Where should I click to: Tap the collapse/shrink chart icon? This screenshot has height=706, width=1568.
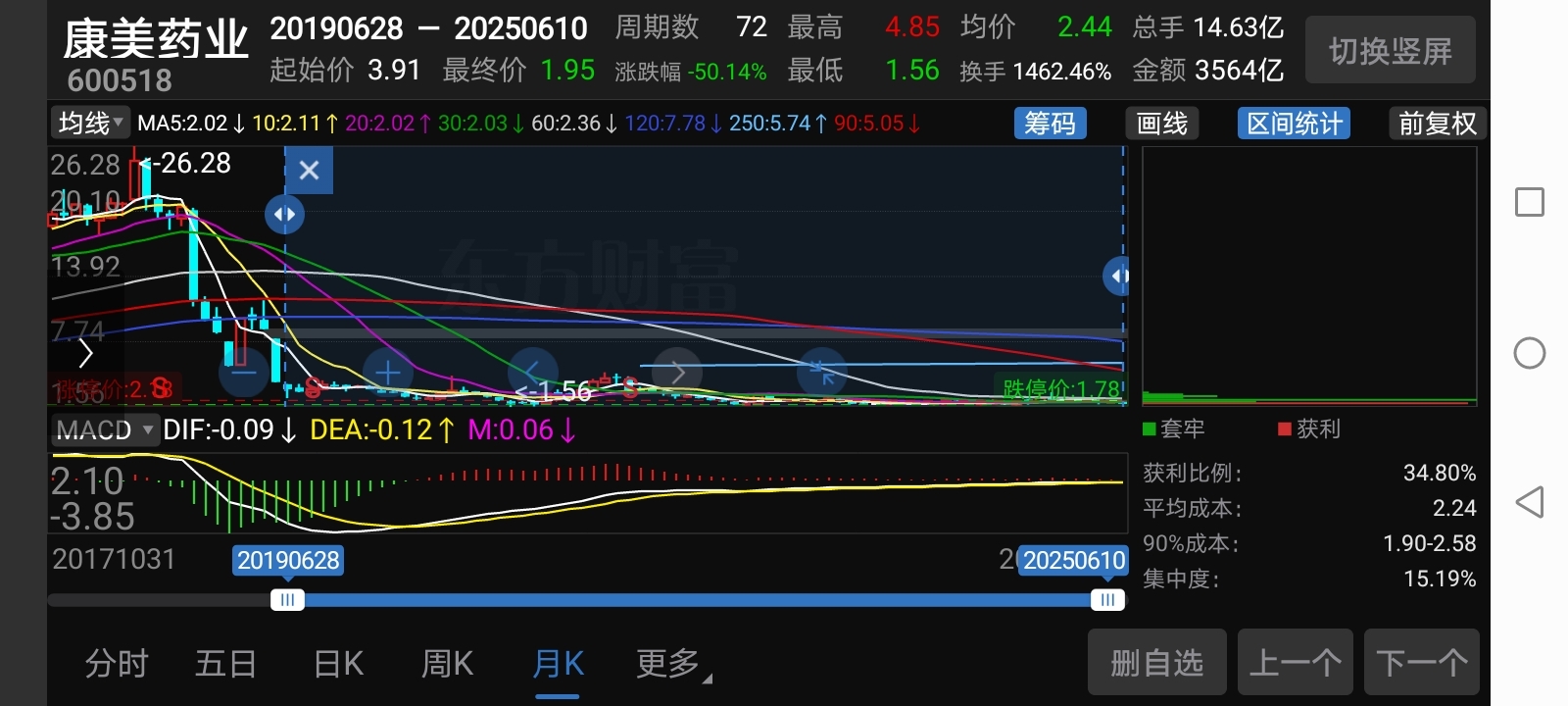[x=821, y=373]
